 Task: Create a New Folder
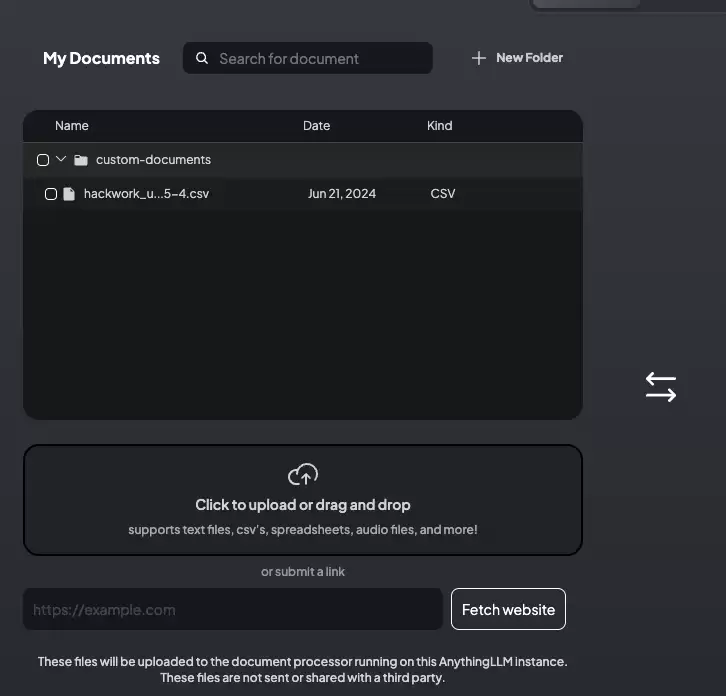(x=517, y=58)
